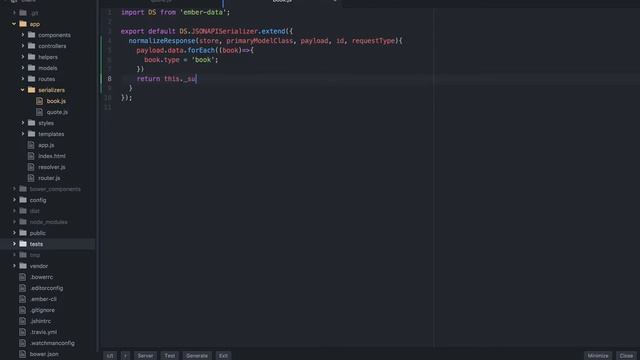This screenshot has height=360, width=640.
Task: Click the resolver.js file icon
Action: coord(31,167)
